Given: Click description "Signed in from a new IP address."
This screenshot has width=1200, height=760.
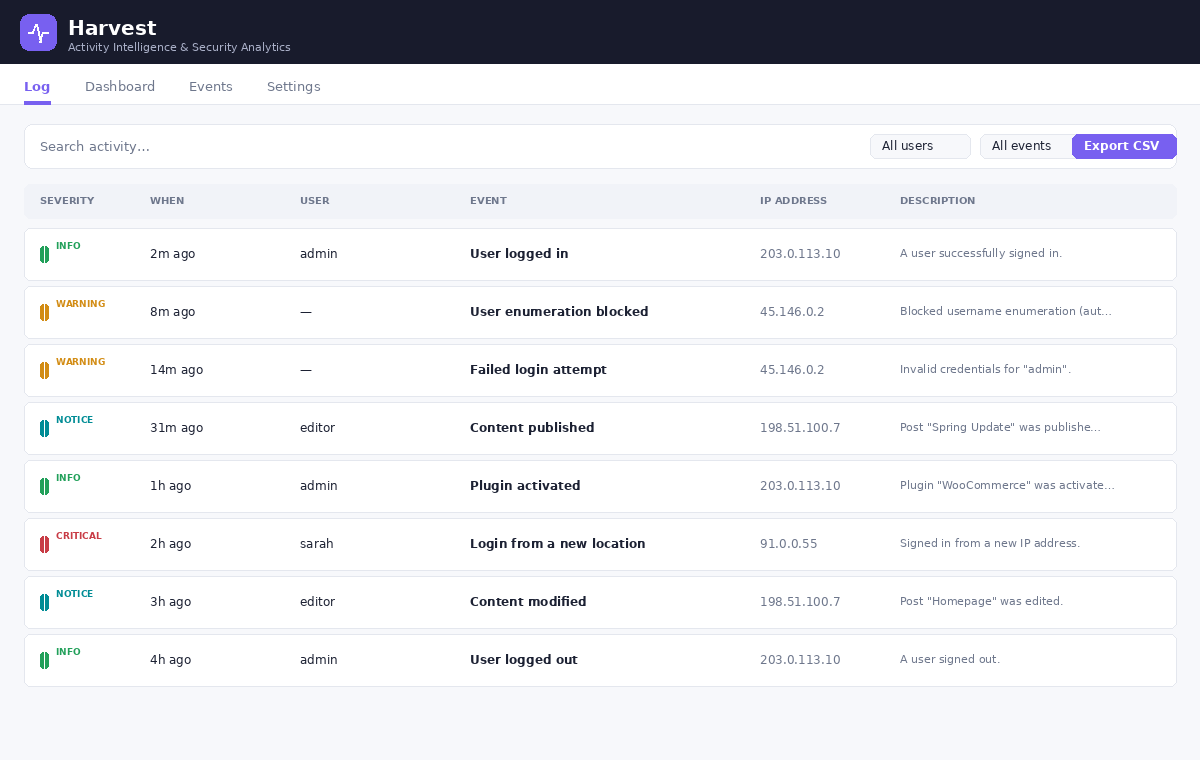Looking at the screenshot, I should [990, 544].
